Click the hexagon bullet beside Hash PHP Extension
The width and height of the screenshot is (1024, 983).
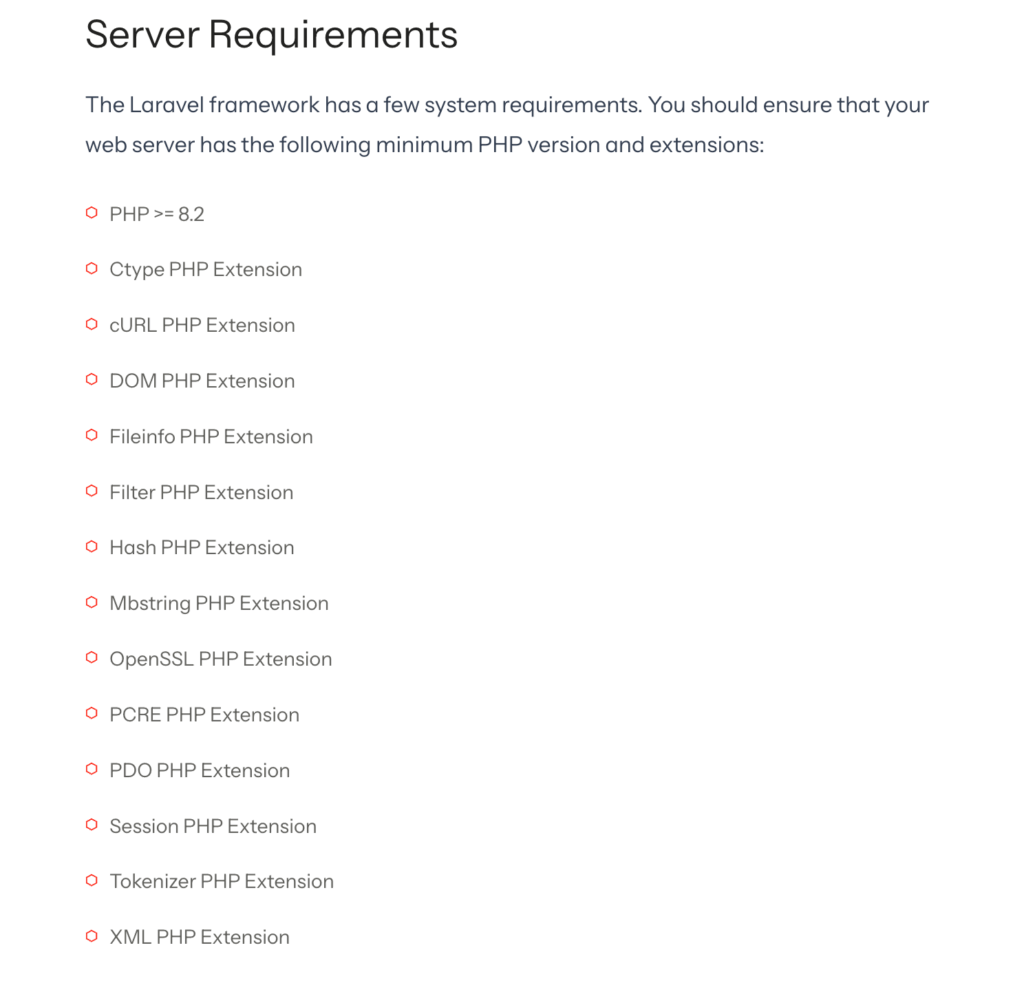[x=91, y=547]
